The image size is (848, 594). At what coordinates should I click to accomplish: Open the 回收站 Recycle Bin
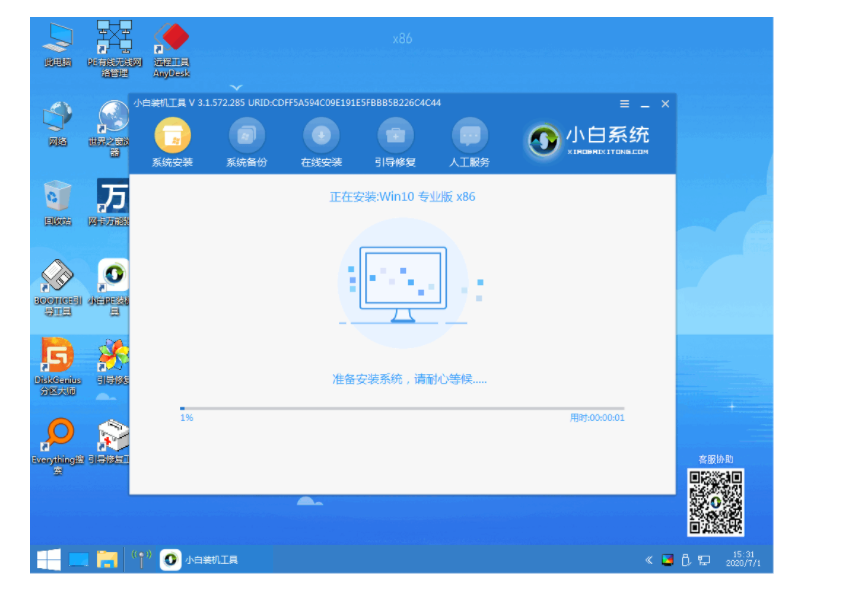point(57,200)
